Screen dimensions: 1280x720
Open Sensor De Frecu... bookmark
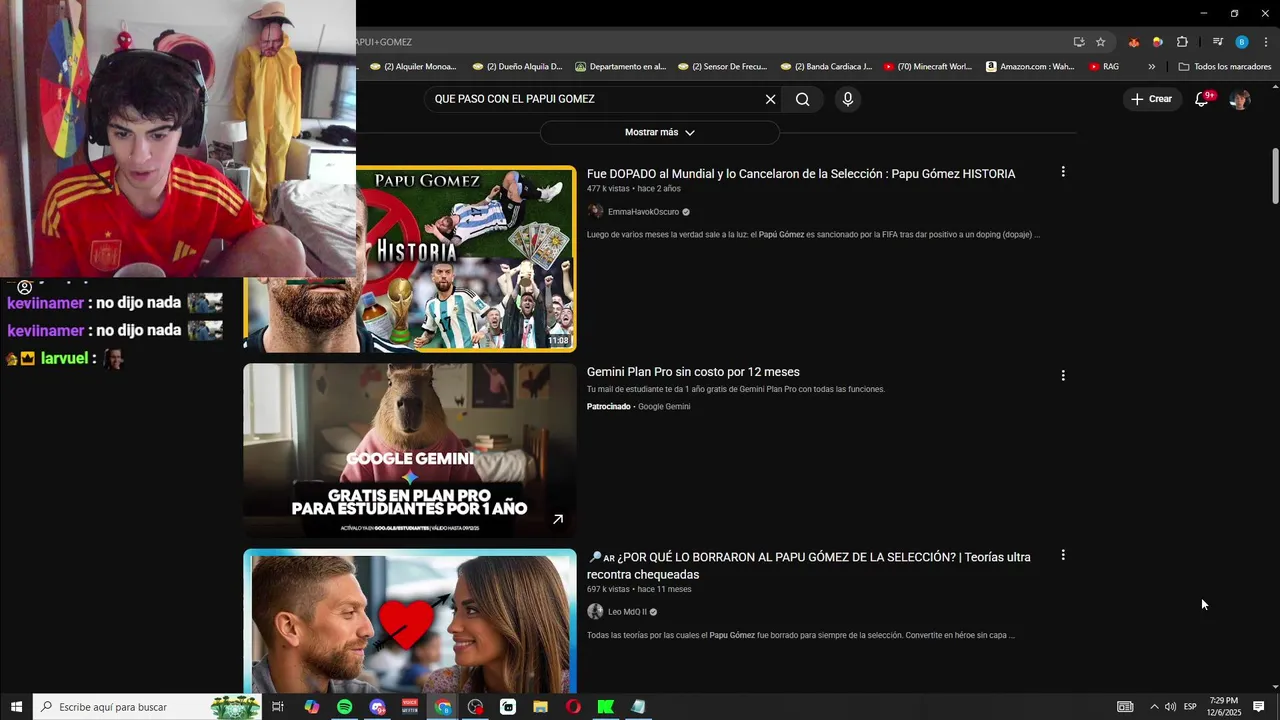(x=722, y=67)
